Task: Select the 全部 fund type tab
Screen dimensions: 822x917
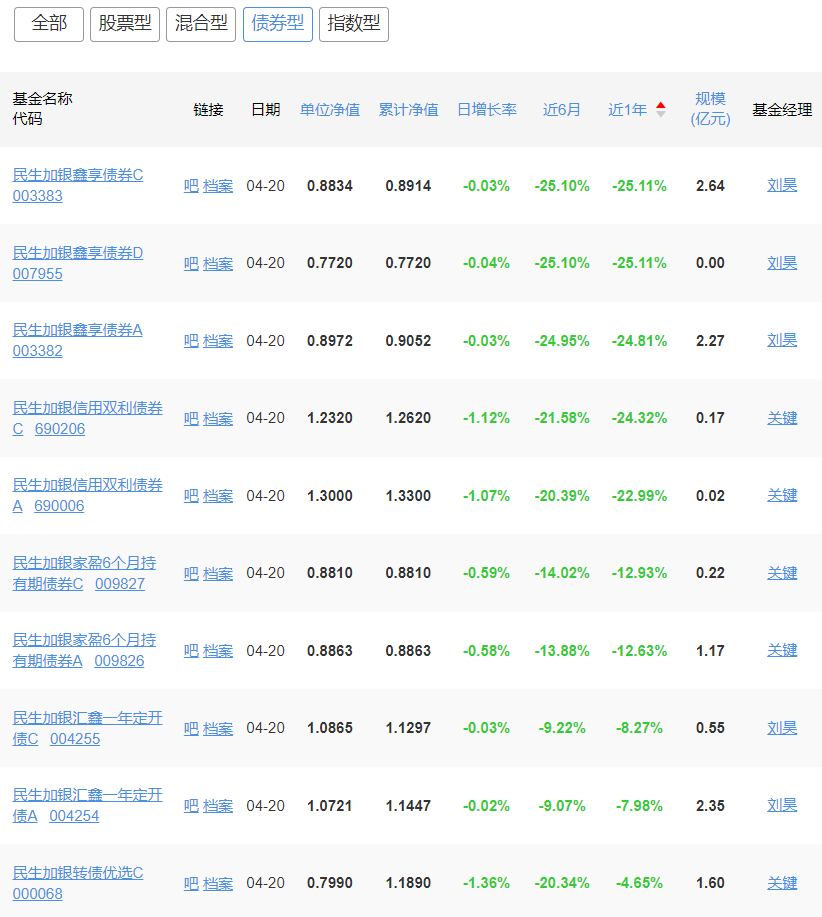Action: 49,25
